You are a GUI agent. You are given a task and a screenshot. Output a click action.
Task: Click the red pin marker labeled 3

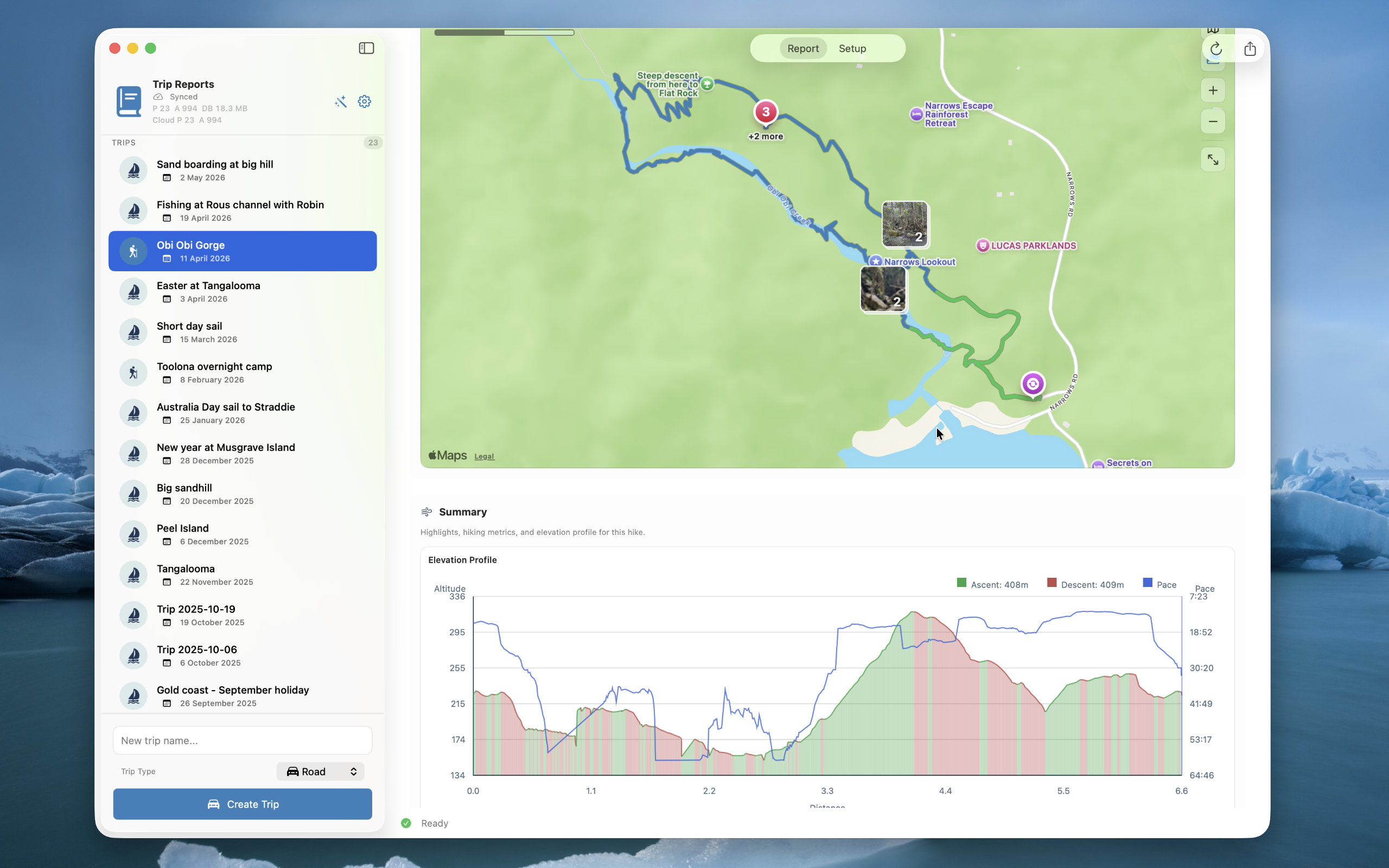pos(766,112)
